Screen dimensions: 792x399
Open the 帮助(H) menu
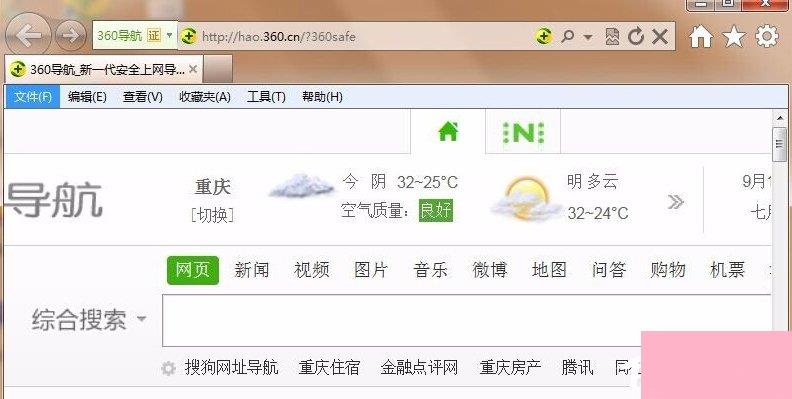tap(322, 96)
